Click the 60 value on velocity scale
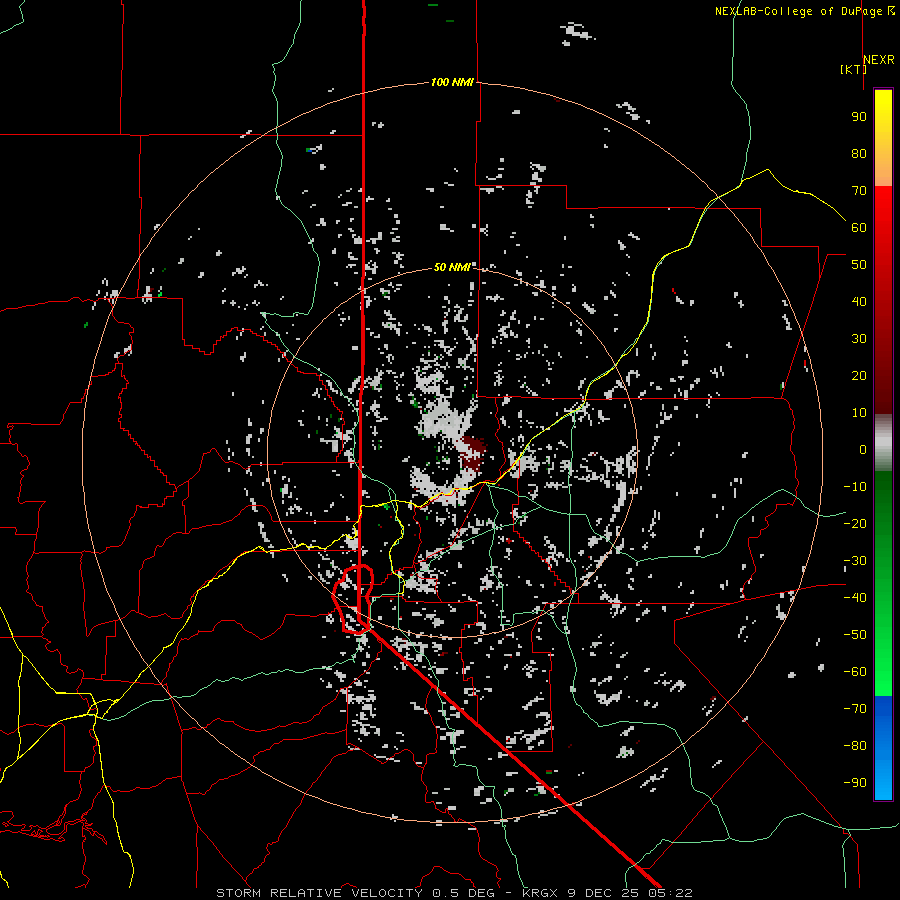The width and height of the screenshot is (900, 900). click(x=859, y=227)
